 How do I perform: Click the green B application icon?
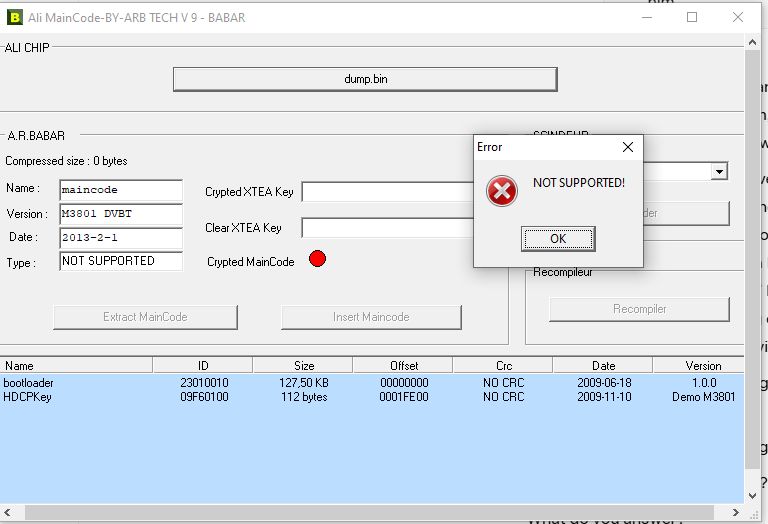[15, 18]
